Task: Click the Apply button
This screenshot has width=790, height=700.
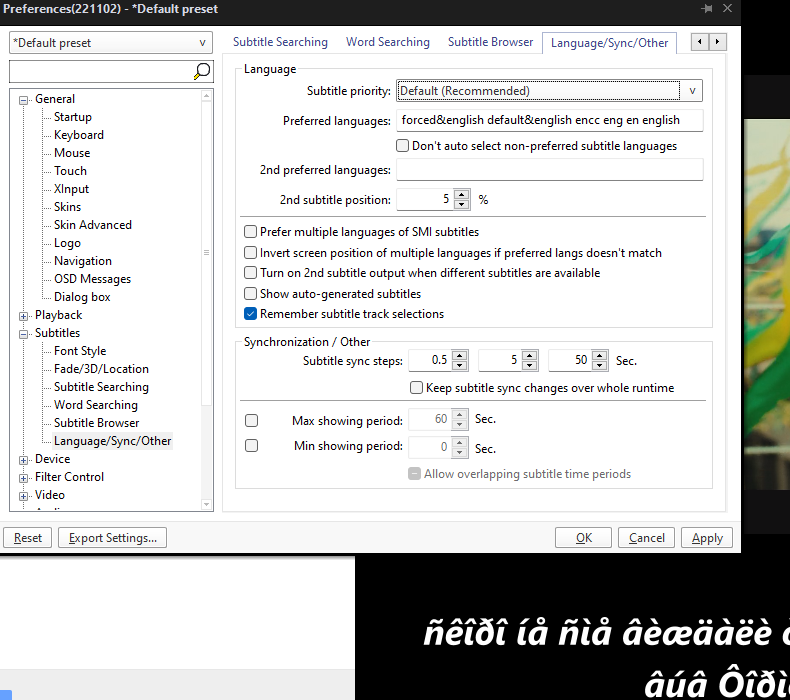Action: coord(707,538)
